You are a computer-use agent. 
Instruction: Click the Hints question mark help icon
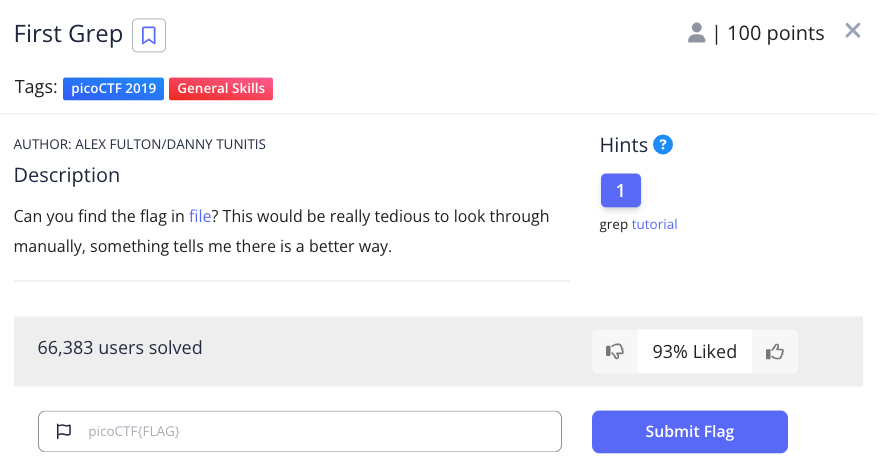click(x=662, y=145)
